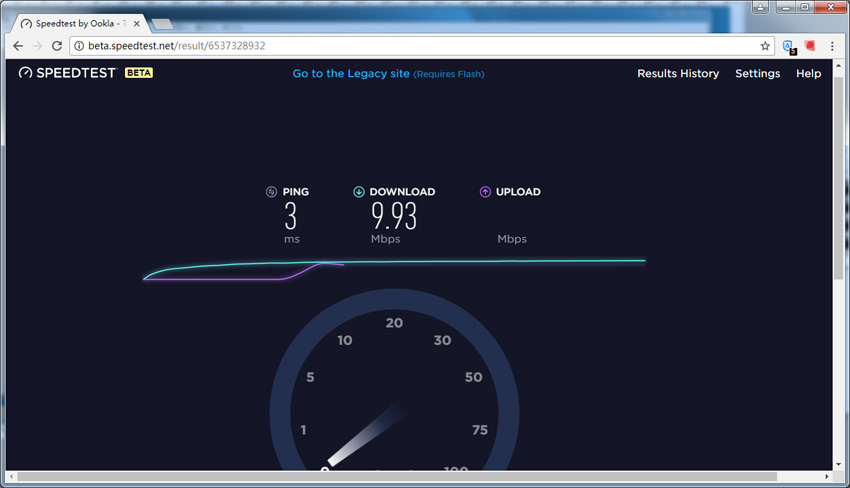Open a new browser tab
This screenshot has width=850, height=488.
160,23
